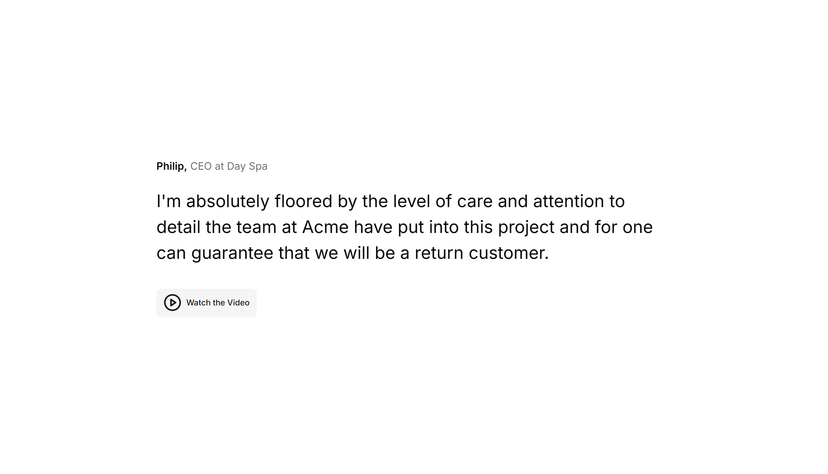The width and height of the screenshot is (828, 474).
Task: Click the word "care" in the first line
Action: pos(474,202)
